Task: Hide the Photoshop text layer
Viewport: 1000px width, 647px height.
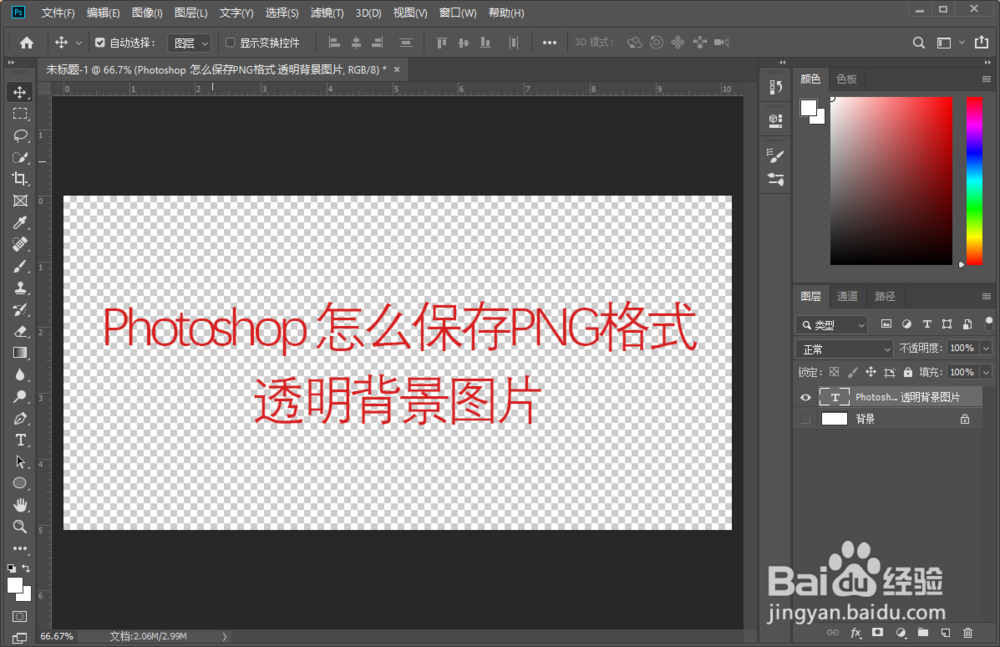Action: click(805, 397)
